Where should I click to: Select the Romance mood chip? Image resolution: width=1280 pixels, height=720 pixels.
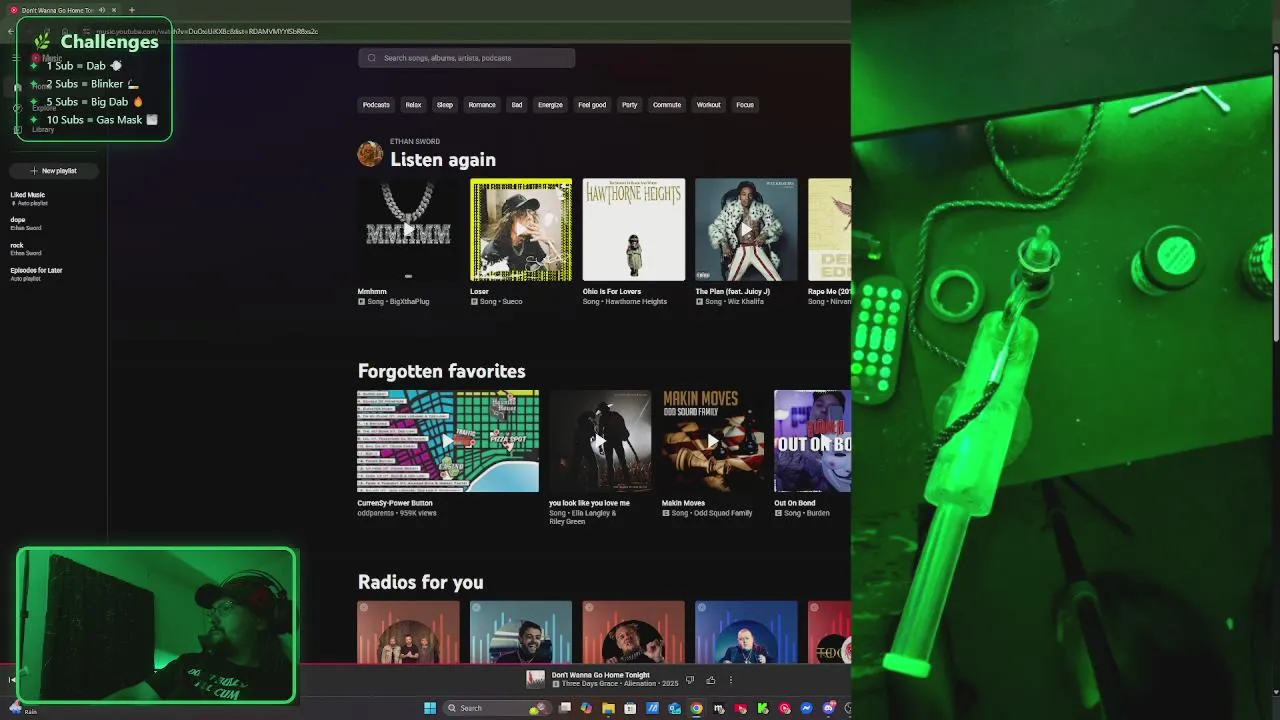pyautogui.click(x=482, y=105)
